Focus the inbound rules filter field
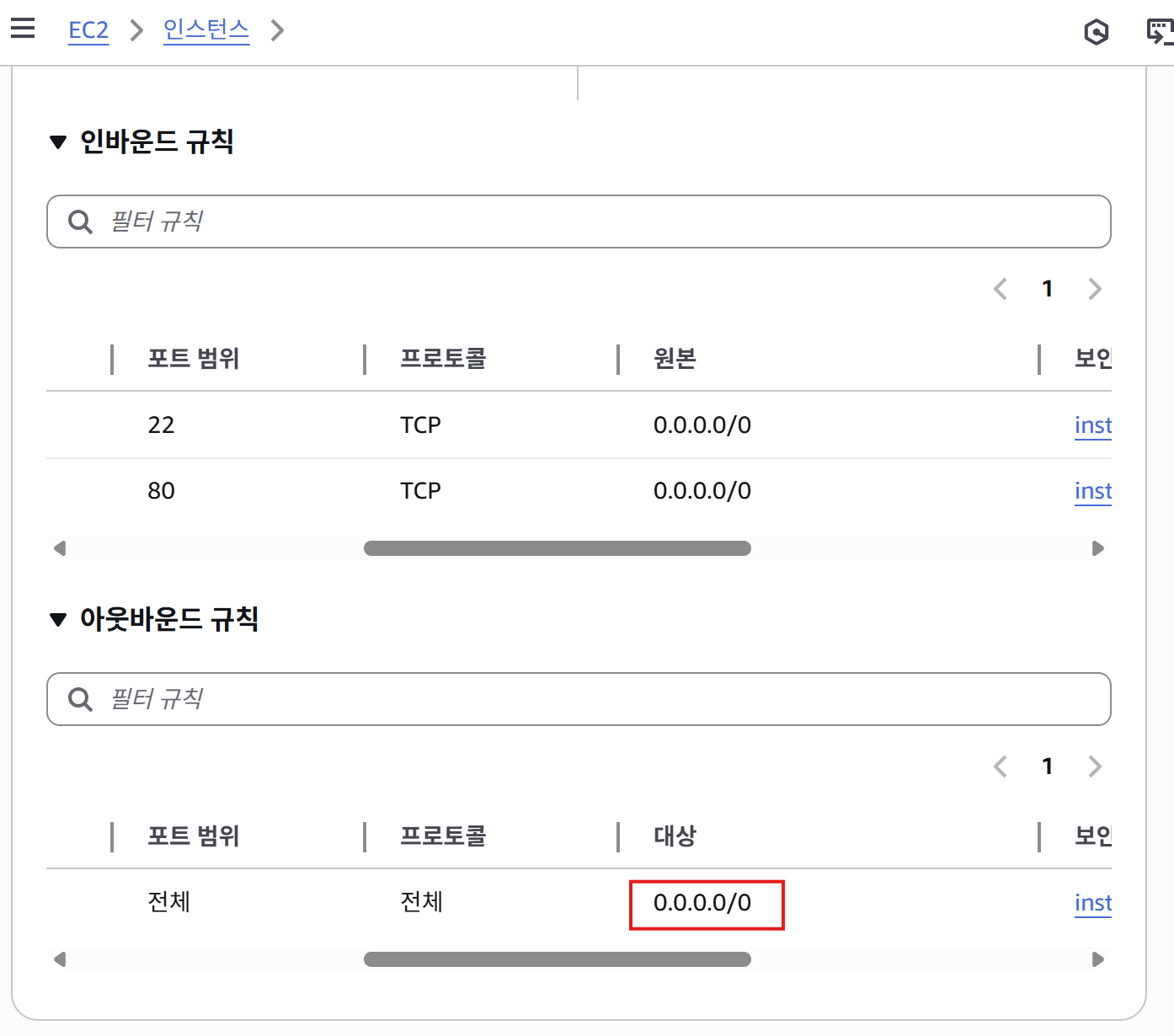 click(590, 222)
